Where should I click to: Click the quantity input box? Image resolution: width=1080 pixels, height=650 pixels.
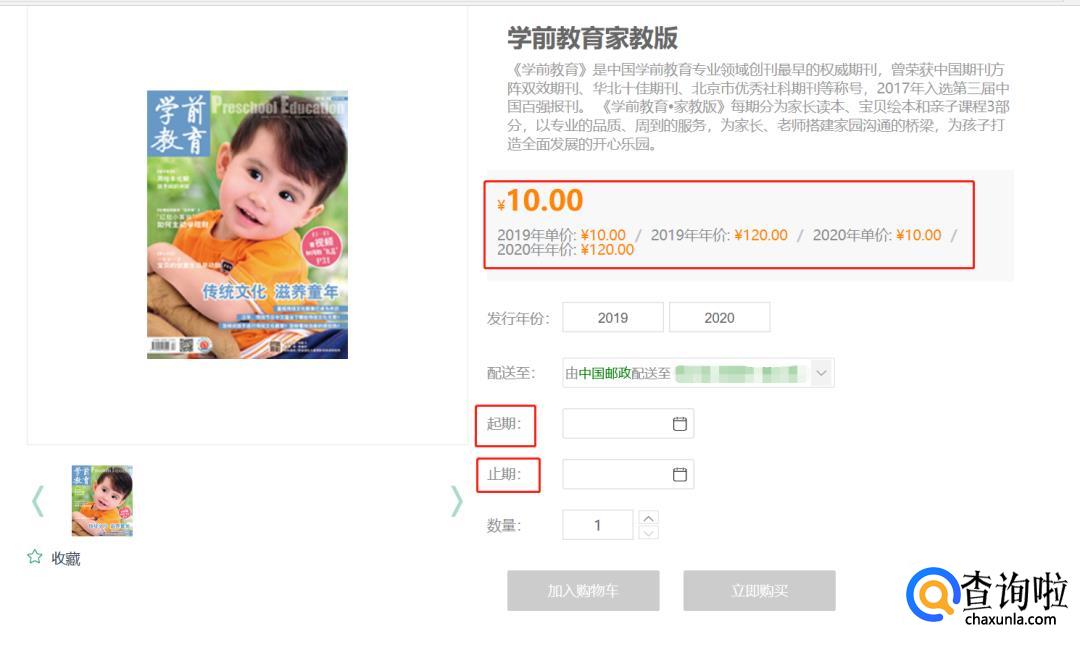click(x=598, y=525)
